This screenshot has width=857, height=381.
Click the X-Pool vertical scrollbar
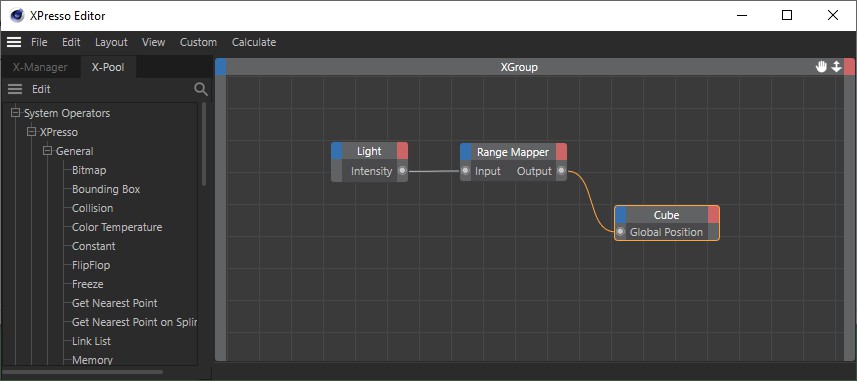point(204,144)
